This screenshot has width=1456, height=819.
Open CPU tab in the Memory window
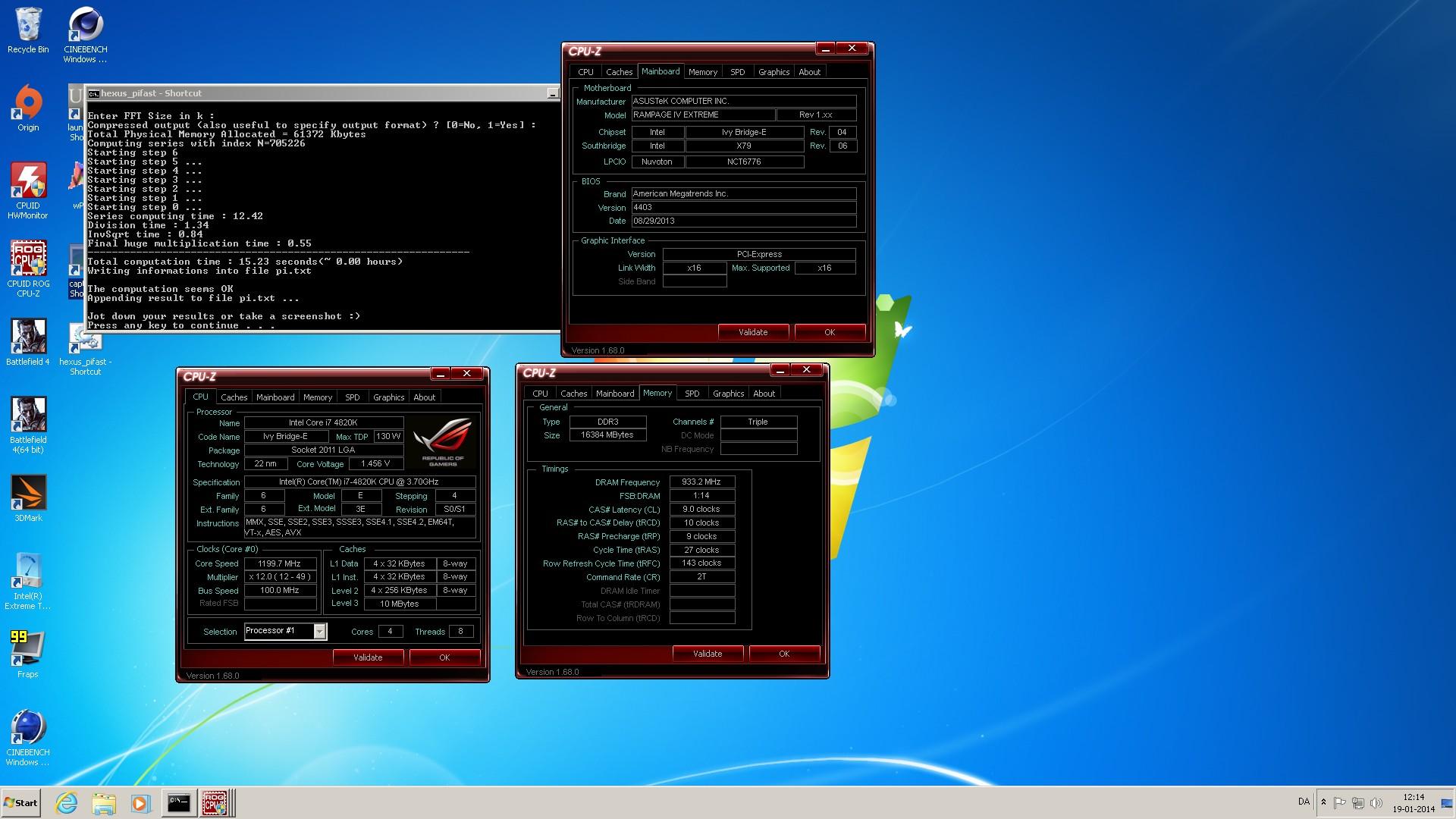click(x=540, y=394)
